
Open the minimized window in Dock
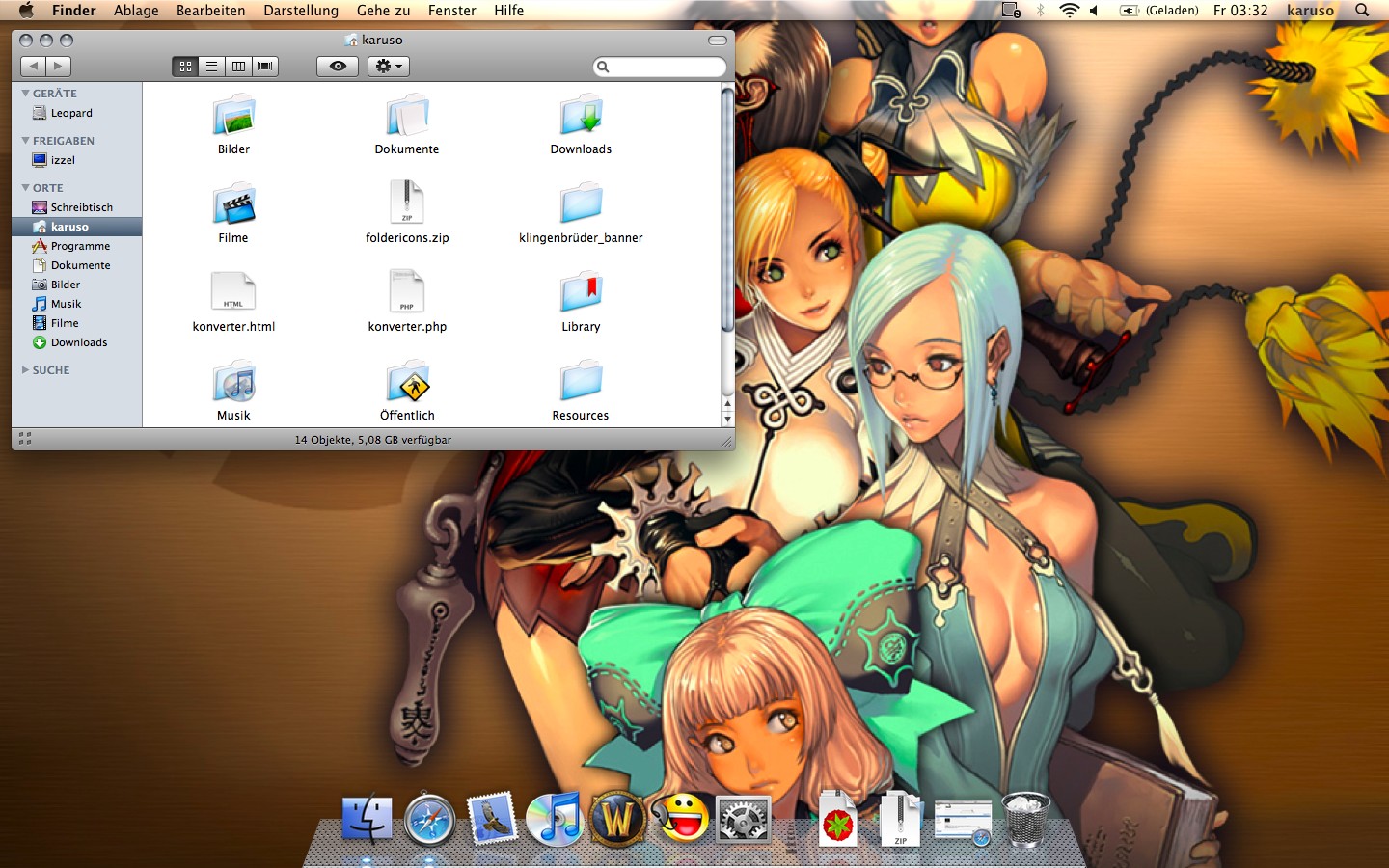[963, 823]
